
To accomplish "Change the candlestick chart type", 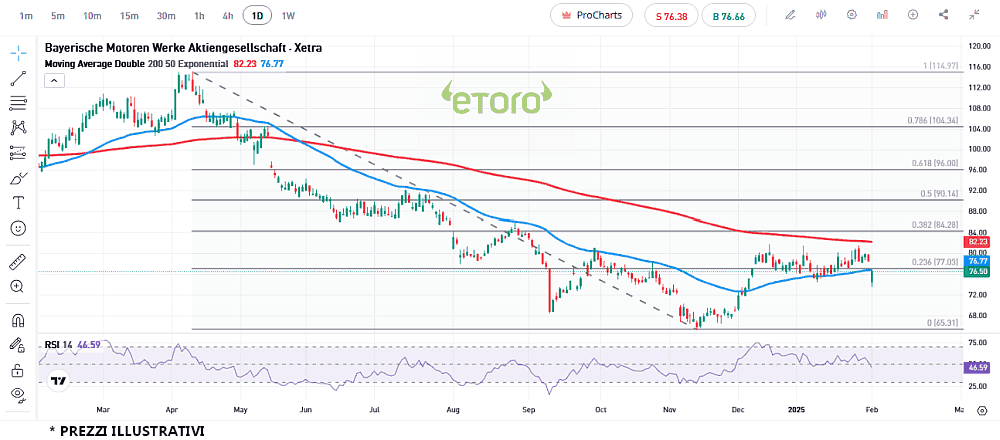I will click(821, 15).
